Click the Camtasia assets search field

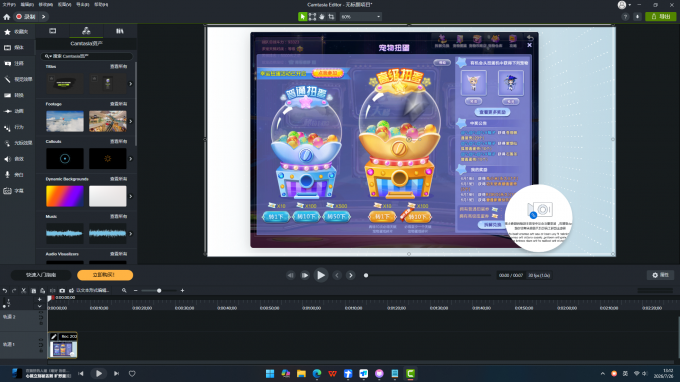87,56
